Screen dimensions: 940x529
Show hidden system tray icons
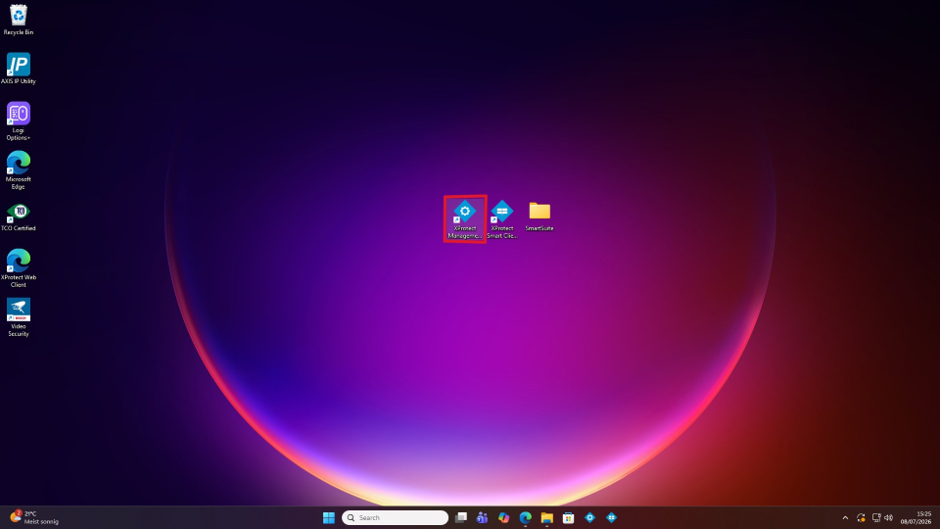pos(845,518)
